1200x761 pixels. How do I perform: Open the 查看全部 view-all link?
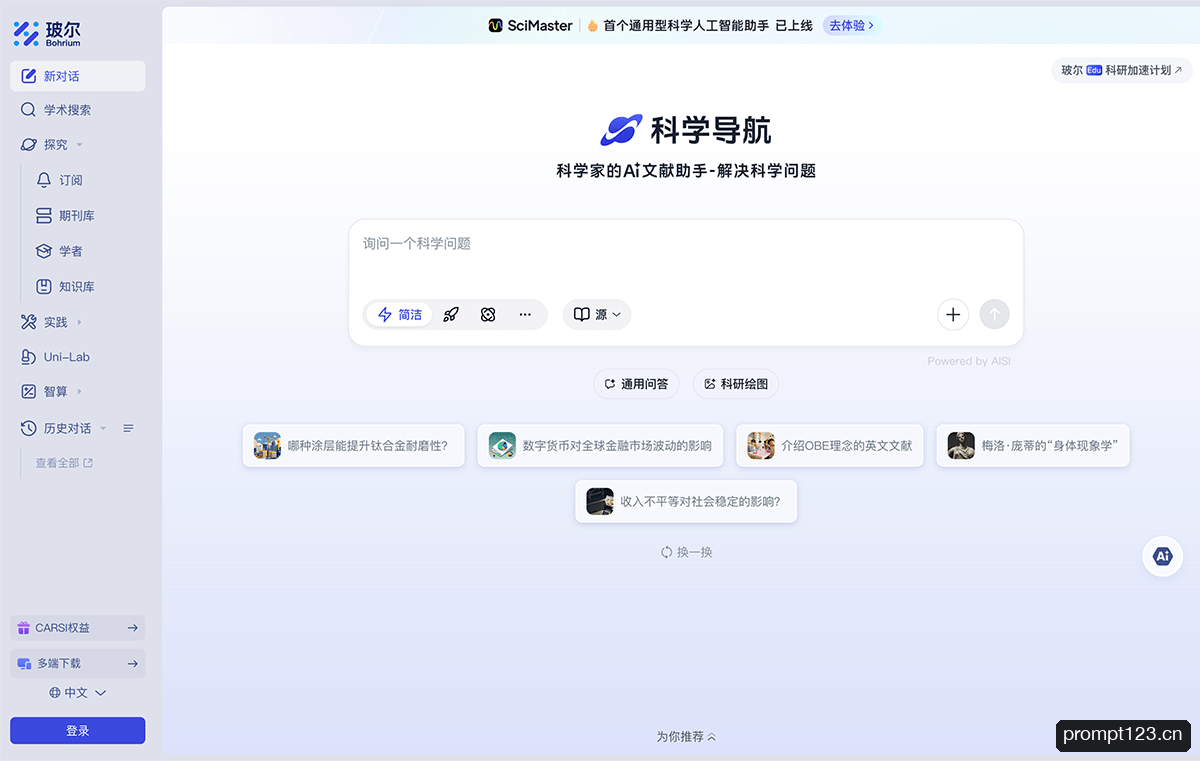[x=64, y=463]
